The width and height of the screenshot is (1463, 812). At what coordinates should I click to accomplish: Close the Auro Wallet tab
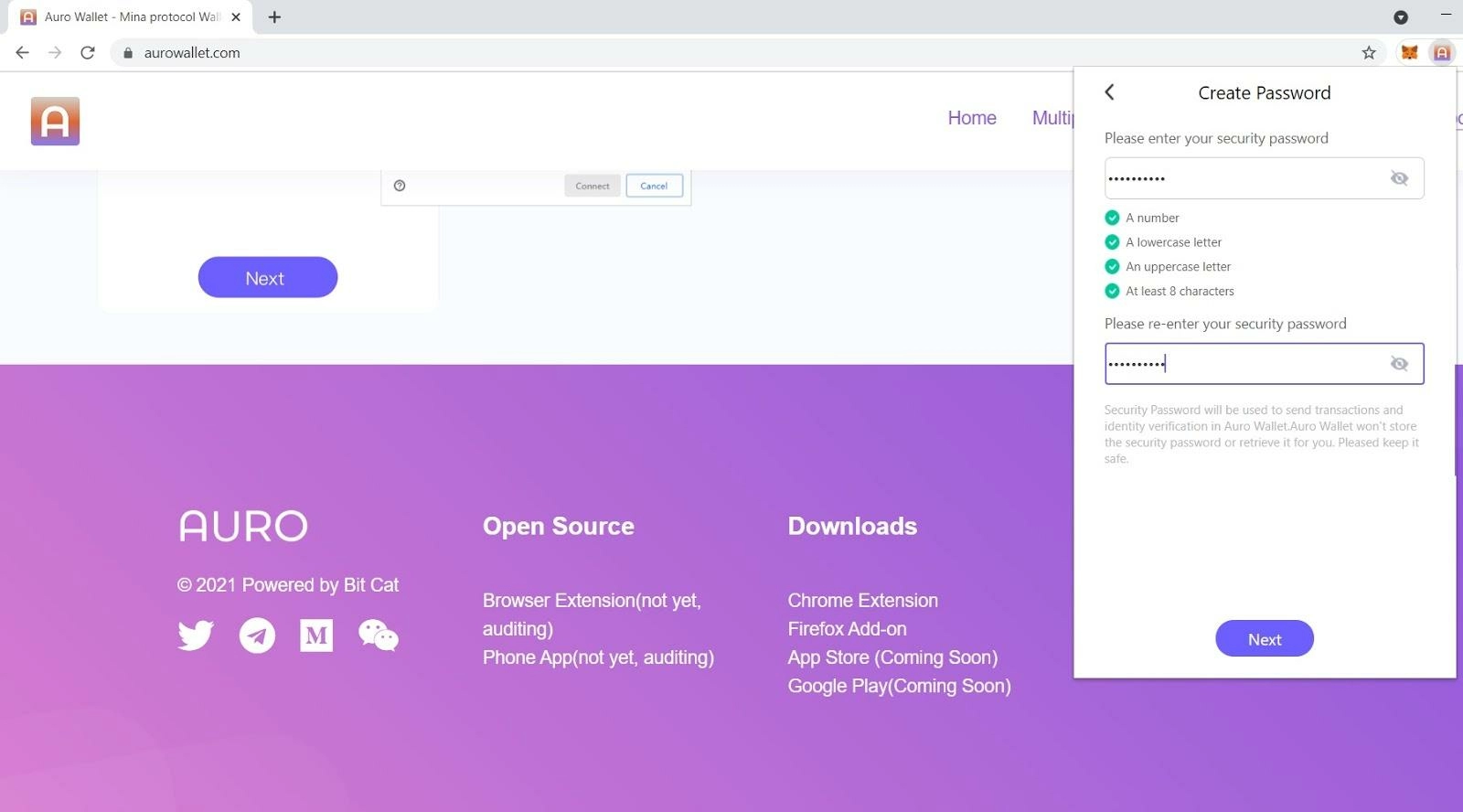(x=236, y=16)
